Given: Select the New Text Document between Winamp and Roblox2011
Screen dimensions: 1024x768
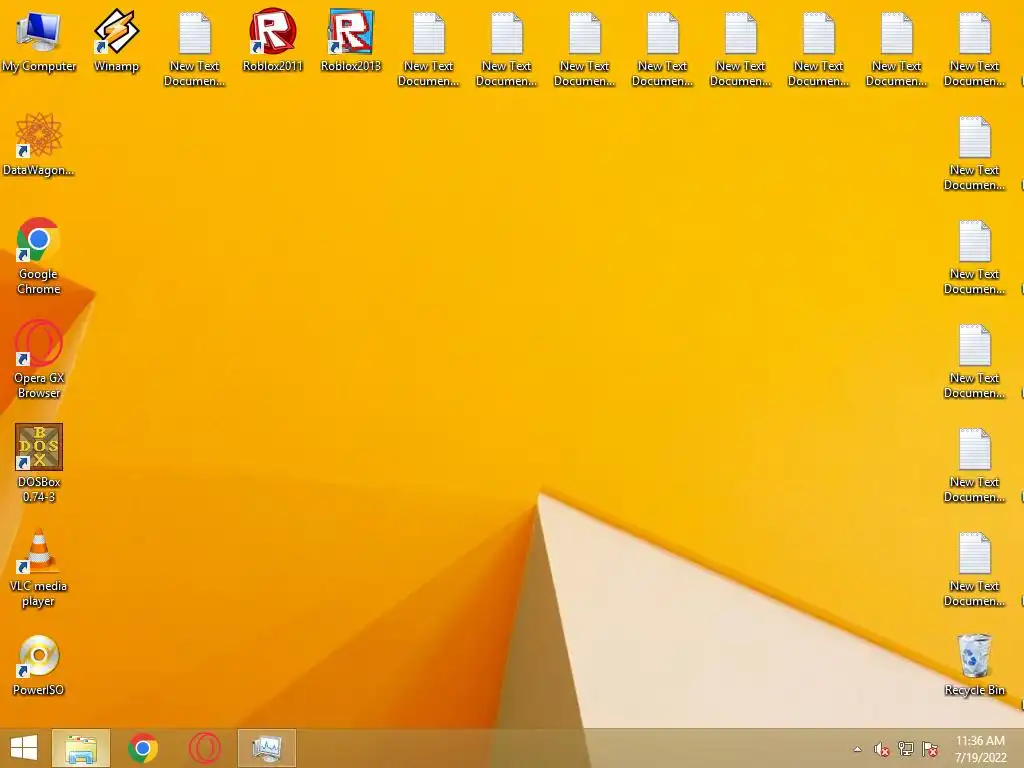Looking at the screenshot, I should 194,49.
